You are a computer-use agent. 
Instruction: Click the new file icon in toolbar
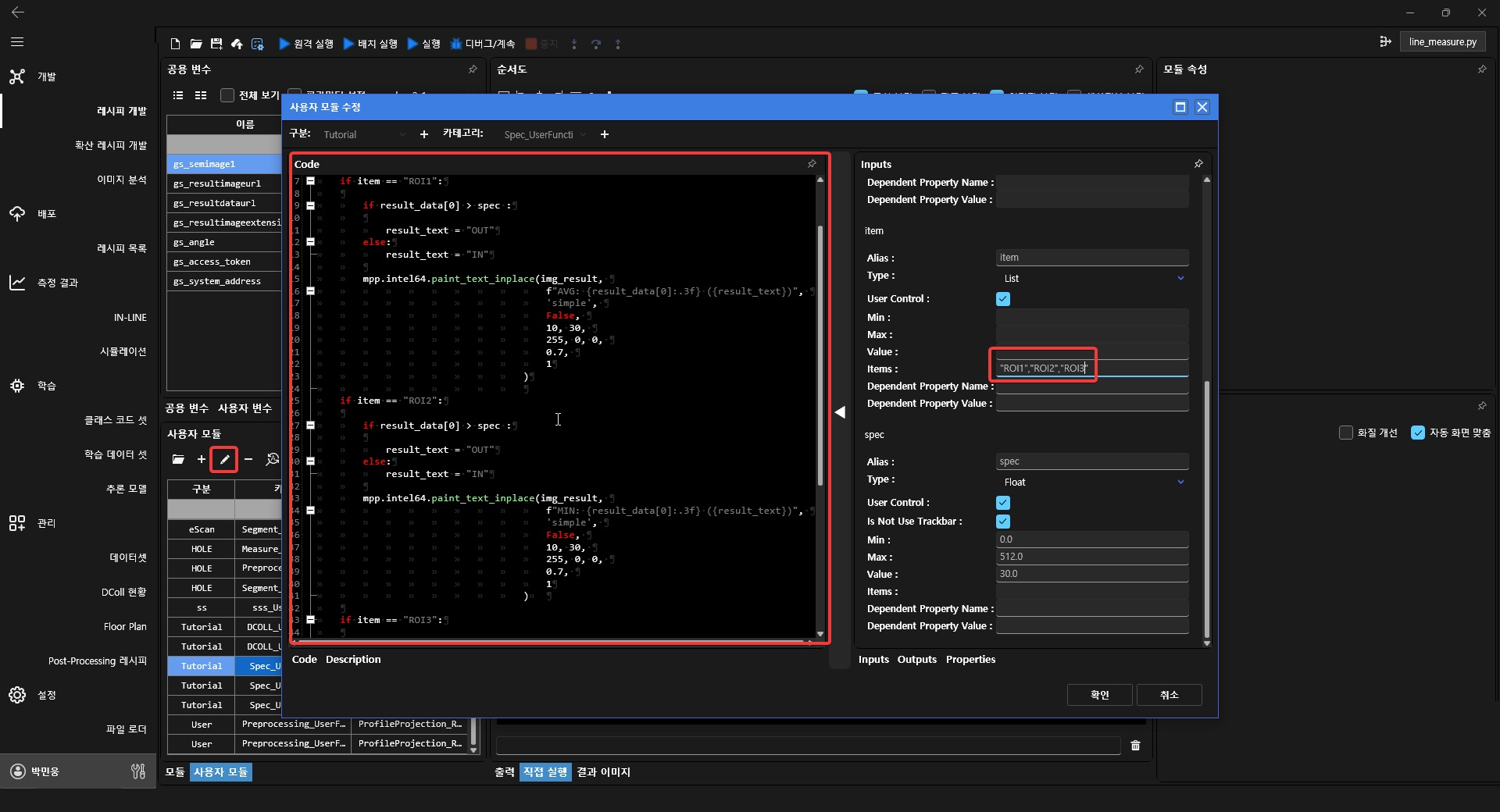point(175,44)
